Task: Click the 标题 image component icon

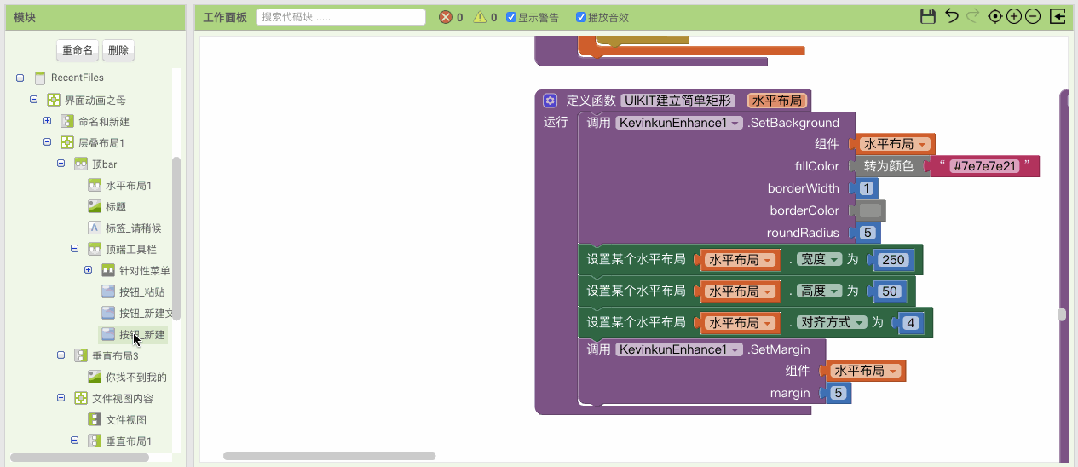Action: [95, 206]
